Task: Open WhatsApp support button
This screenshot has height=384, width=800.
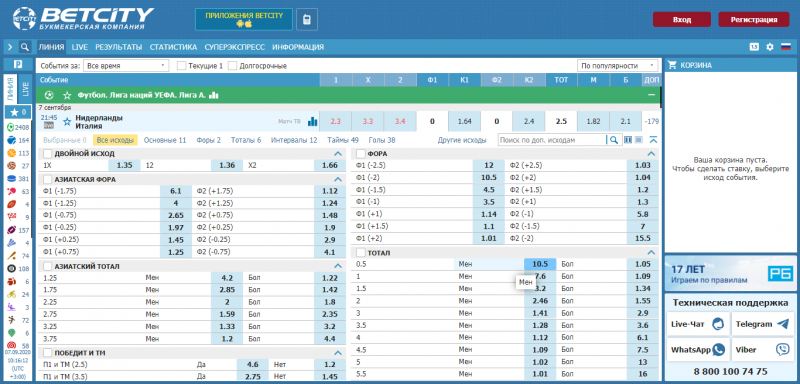Action: (x=697, y=350)
